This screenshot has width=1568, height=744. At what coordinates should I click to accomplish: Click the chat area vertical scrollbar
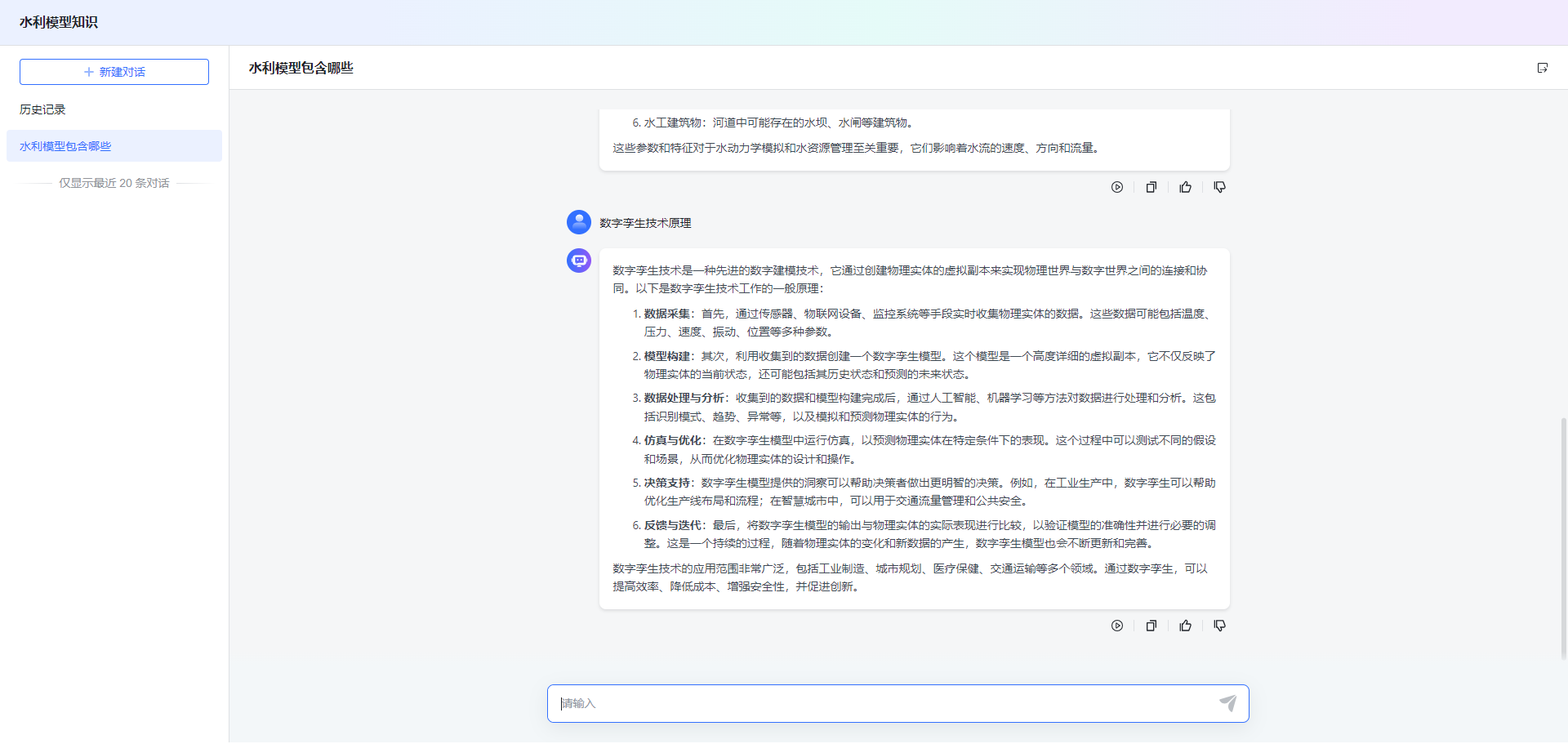(x=1563, y=538)
